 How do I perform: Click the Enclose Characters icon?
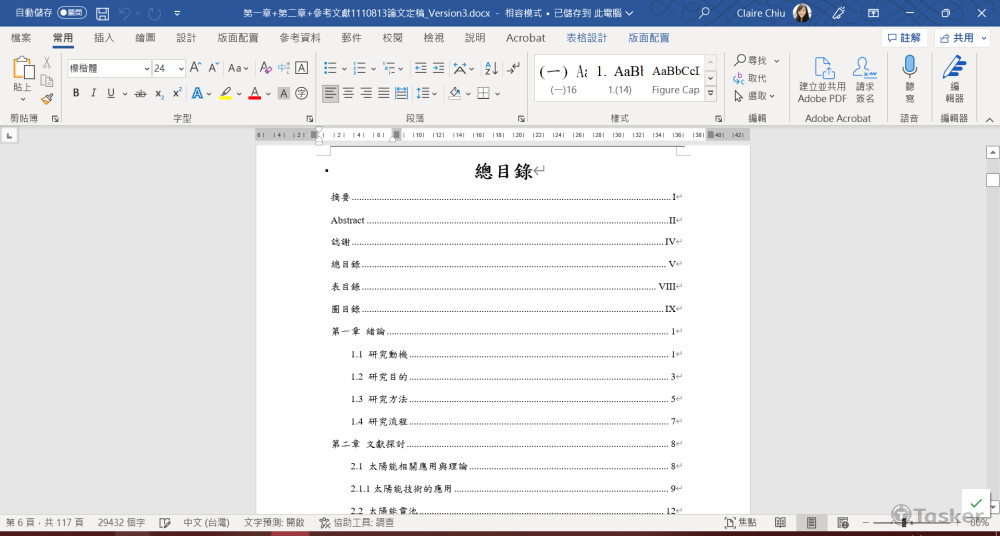(x=302, y=93)
